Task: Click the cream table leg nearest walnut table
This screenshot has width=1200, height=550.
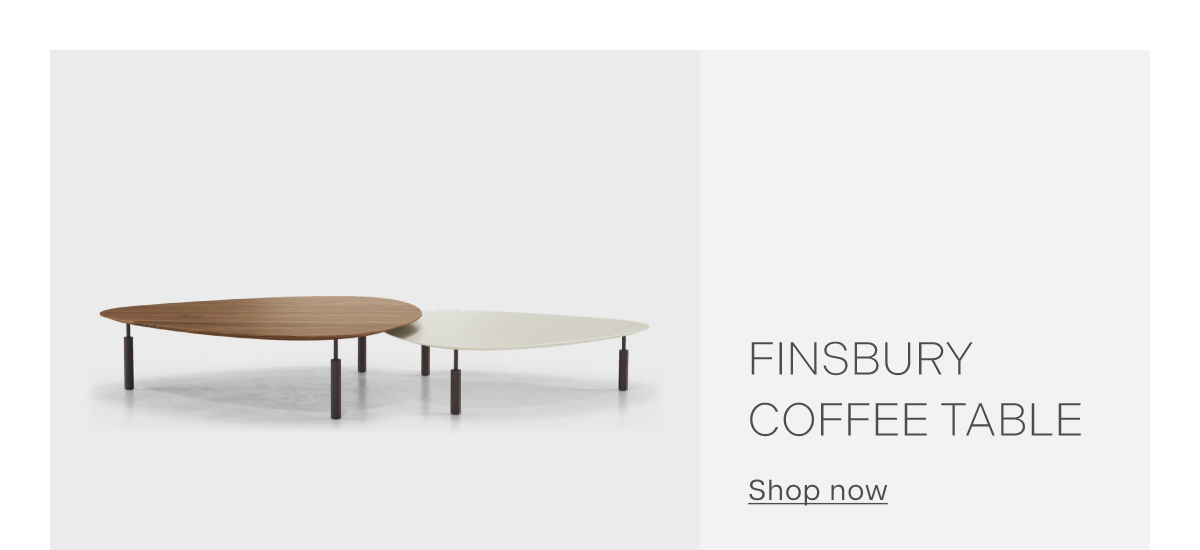Action: coord(425,360)
